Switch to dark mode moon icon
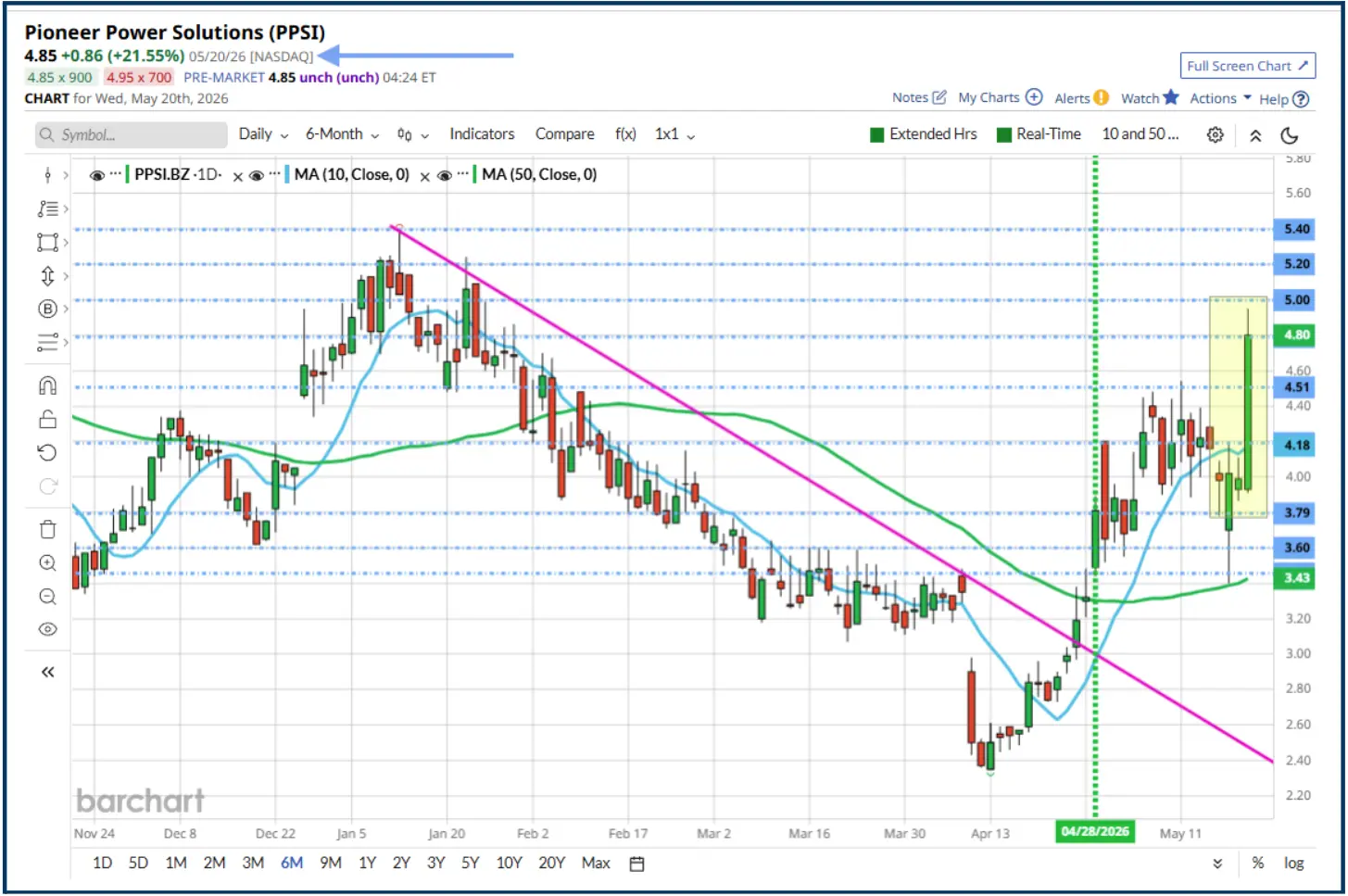The image size is (1348, 896). click(x=1289, y=135)
